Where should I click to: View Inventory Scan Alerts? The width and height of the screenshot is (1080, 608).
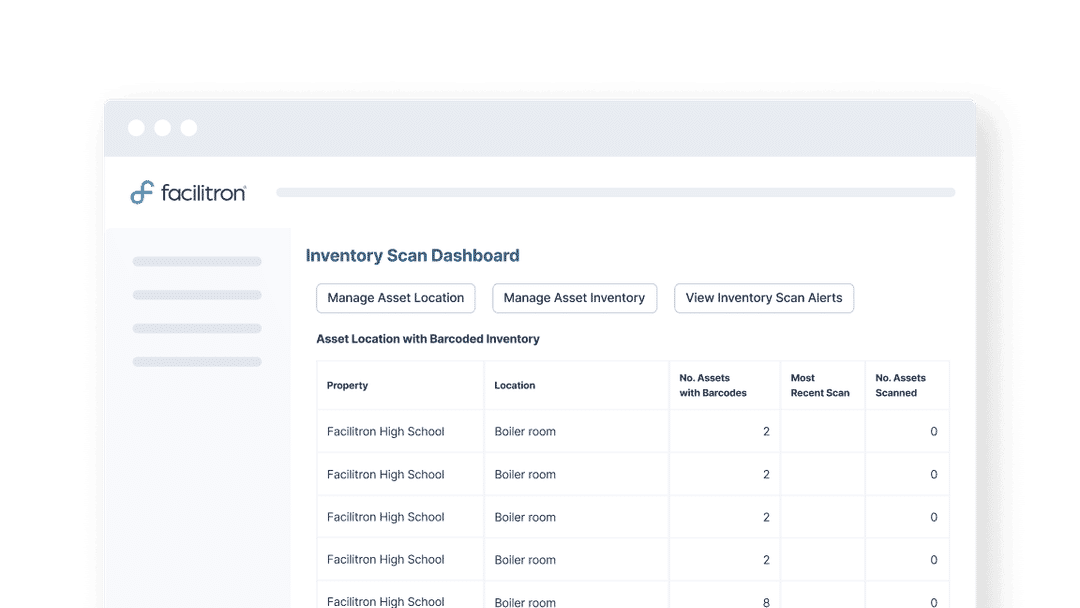tap(764, 298)
